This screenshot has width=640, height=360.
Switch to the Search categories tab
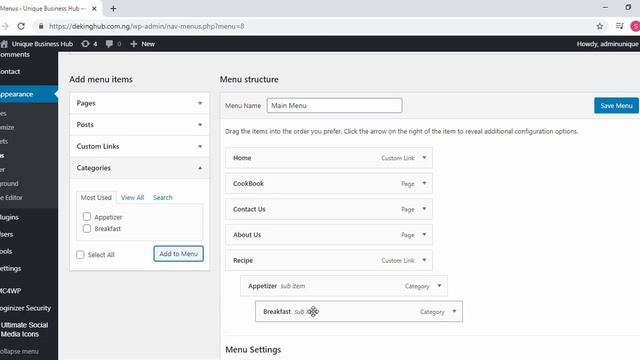coord(162,198)
